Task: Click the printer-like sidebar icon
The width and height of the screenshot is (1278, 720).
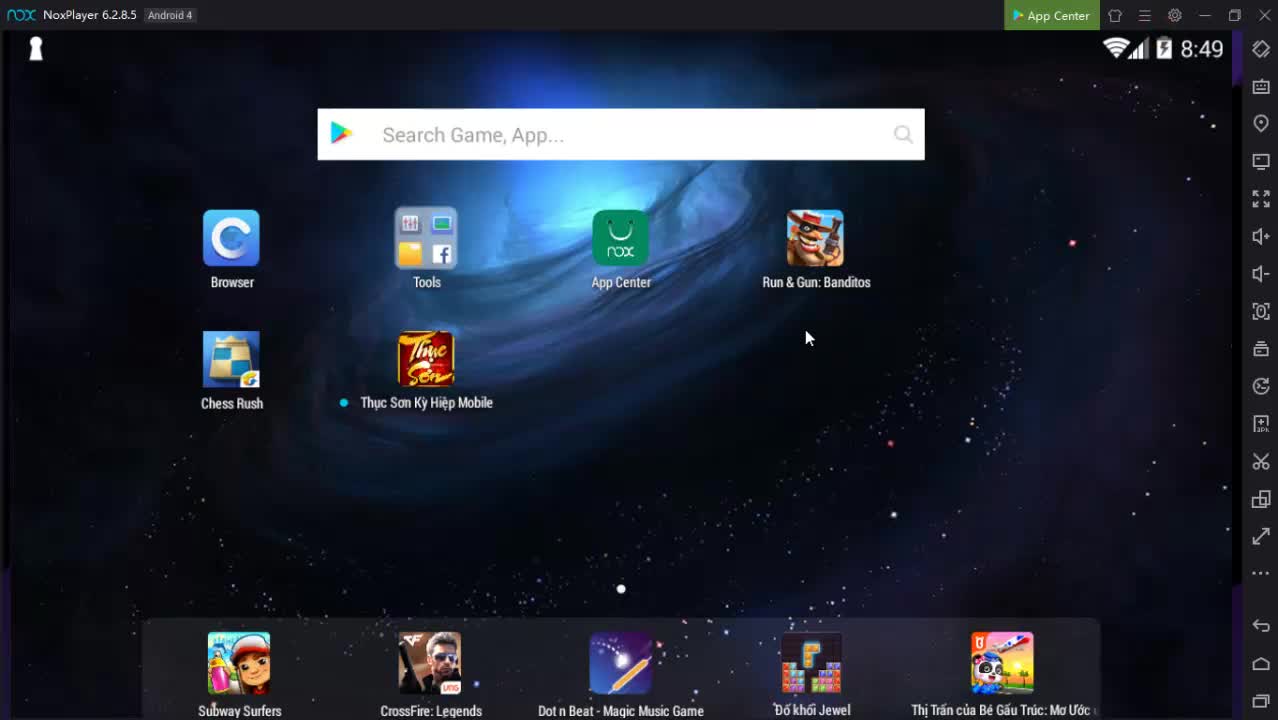Action: [1261, 349]
